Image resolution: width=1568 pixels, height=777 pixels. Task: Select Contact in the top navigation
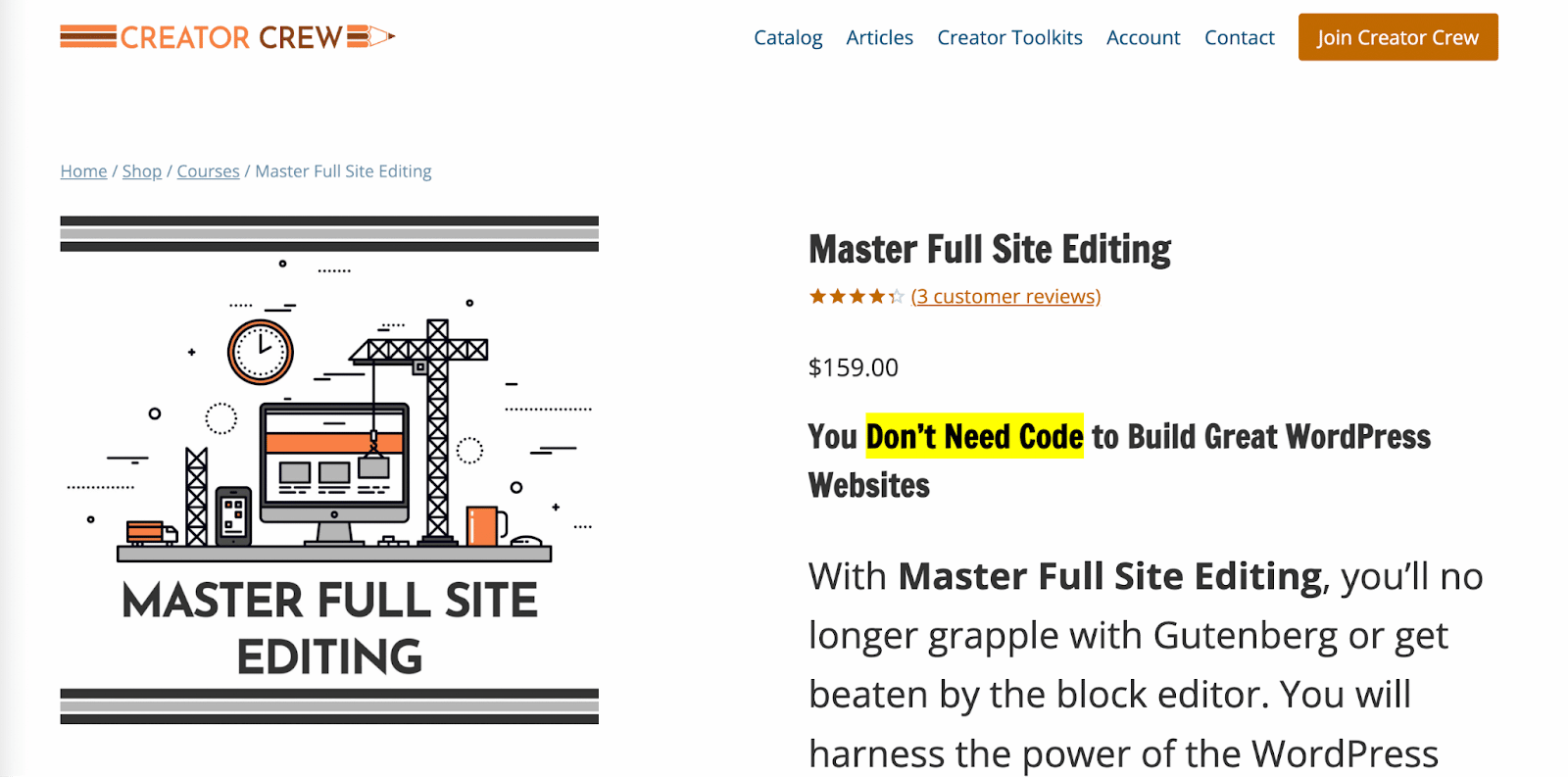(x=1239, y=37)
